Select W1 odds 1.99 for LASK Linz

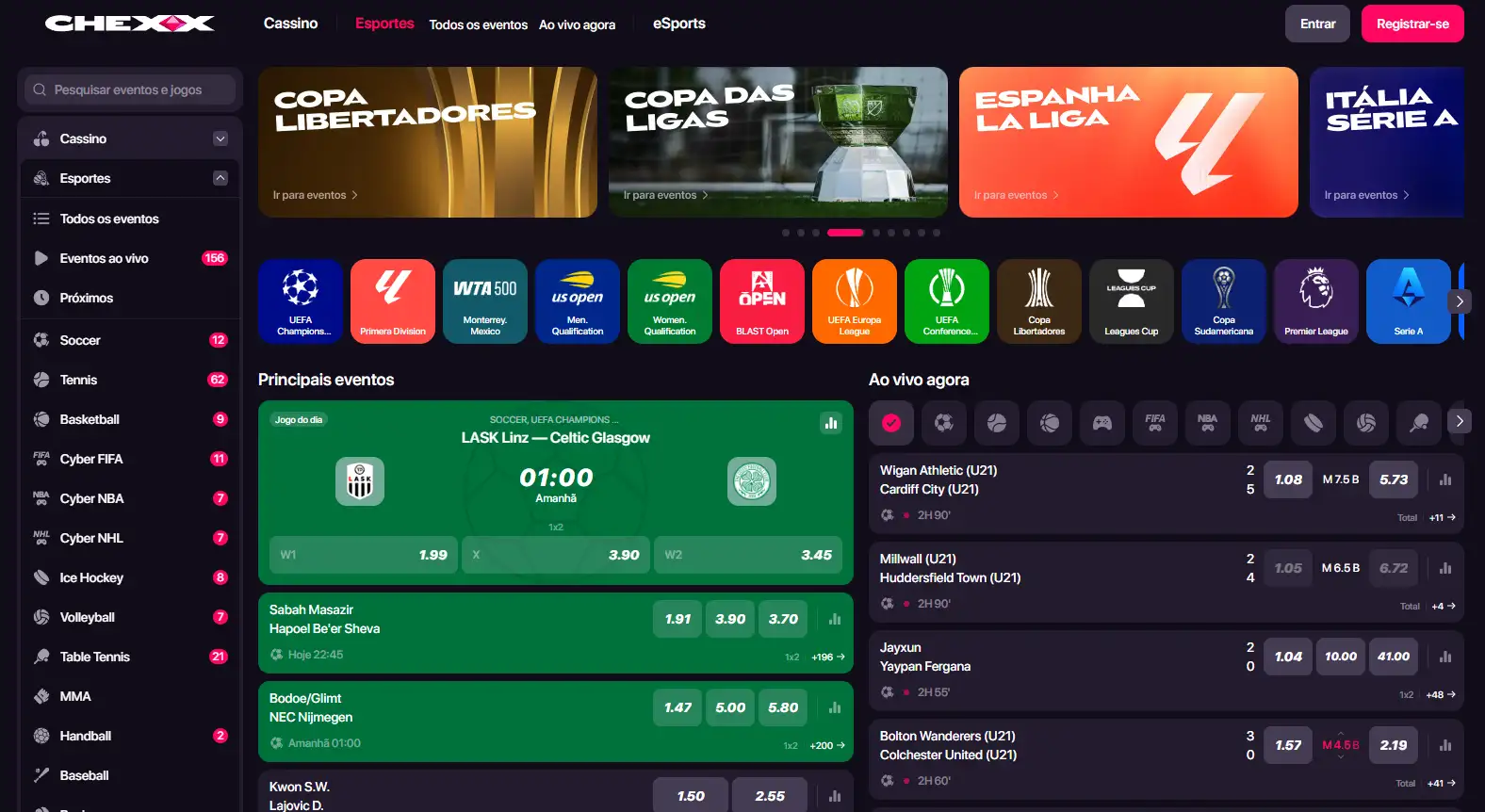[363, 555]
